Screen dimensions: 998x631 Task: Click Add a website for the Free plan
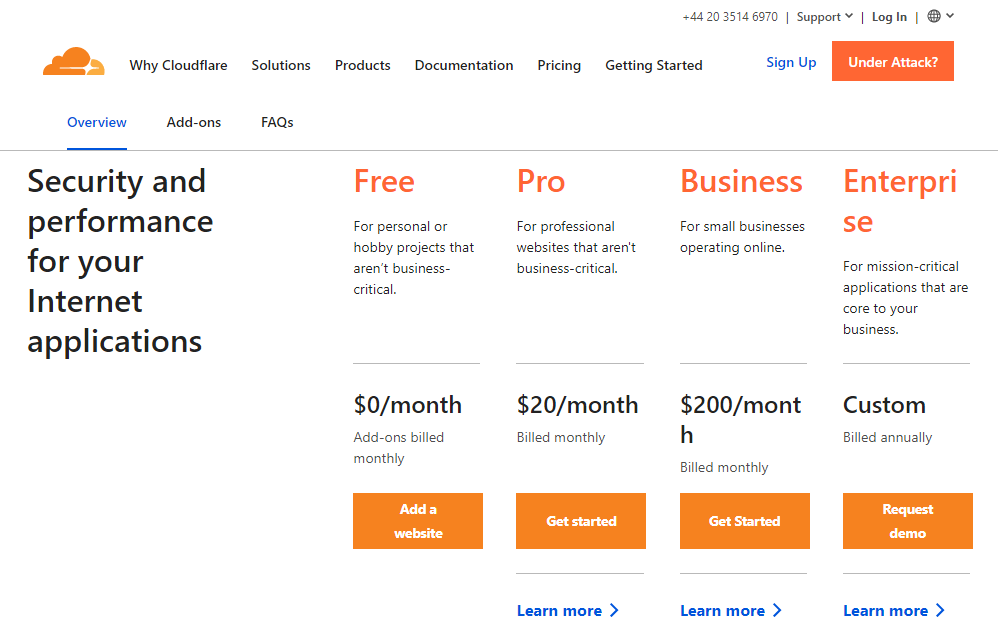click(417, 521)
